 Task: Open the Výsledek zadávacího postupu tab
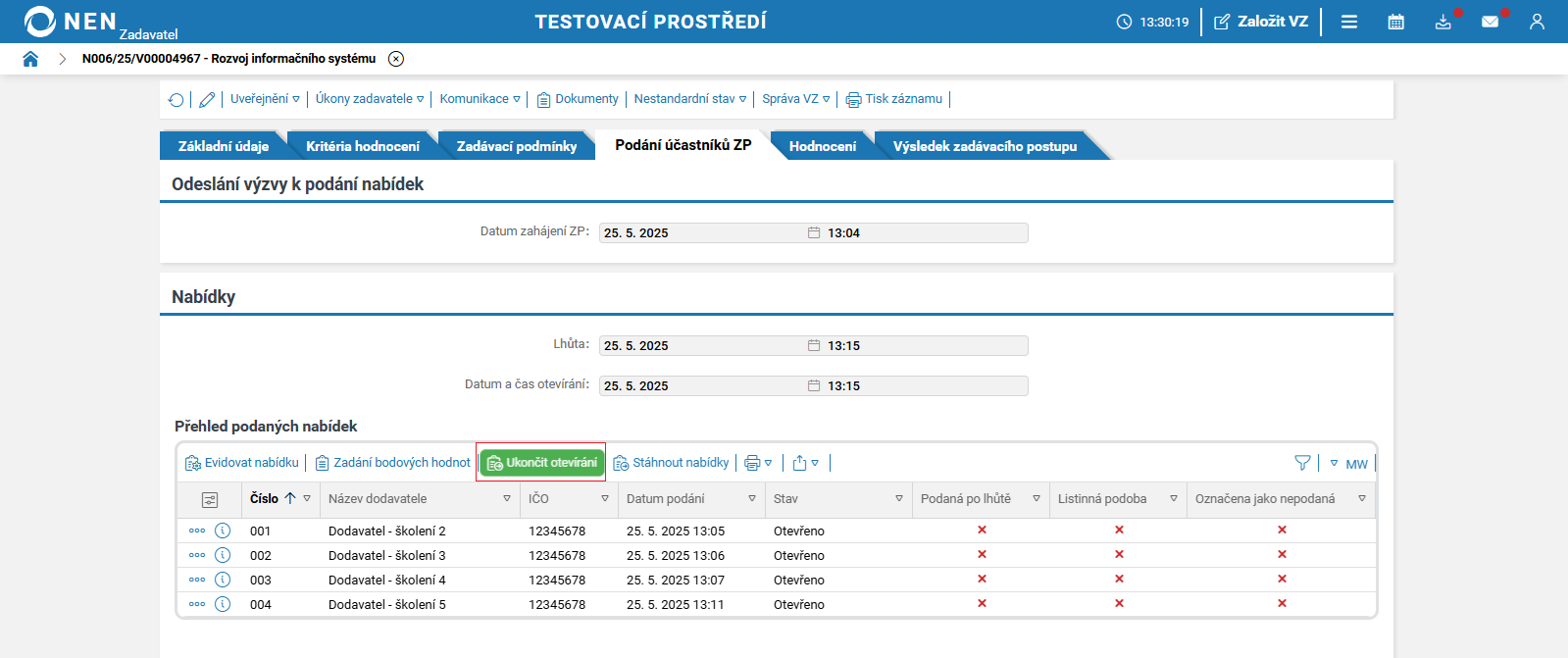(985, 146)
